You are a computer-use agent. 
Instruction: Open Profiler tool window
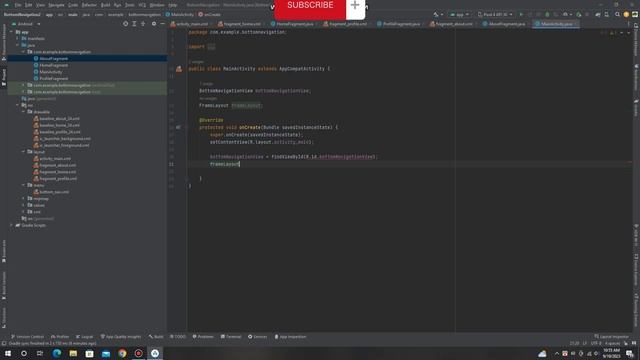(x=60, y=337)
